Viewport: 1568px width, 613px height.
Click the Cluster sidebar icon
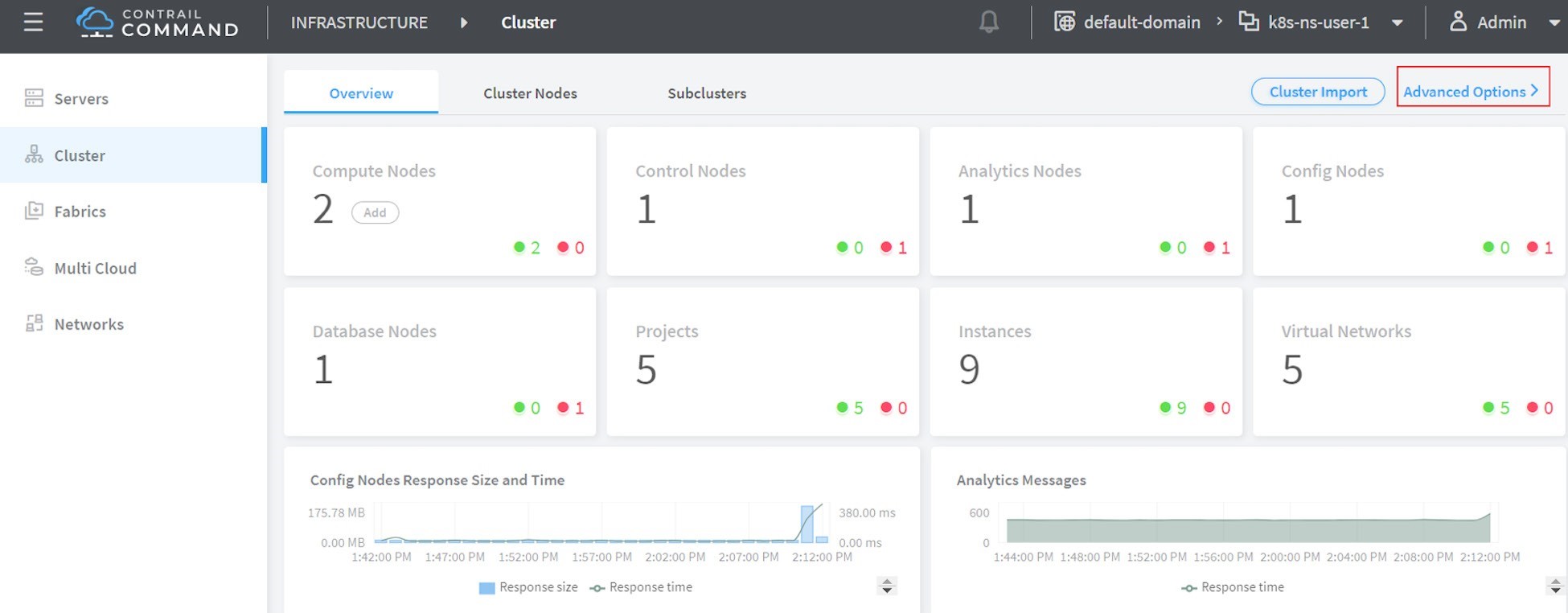coord(34,154)
